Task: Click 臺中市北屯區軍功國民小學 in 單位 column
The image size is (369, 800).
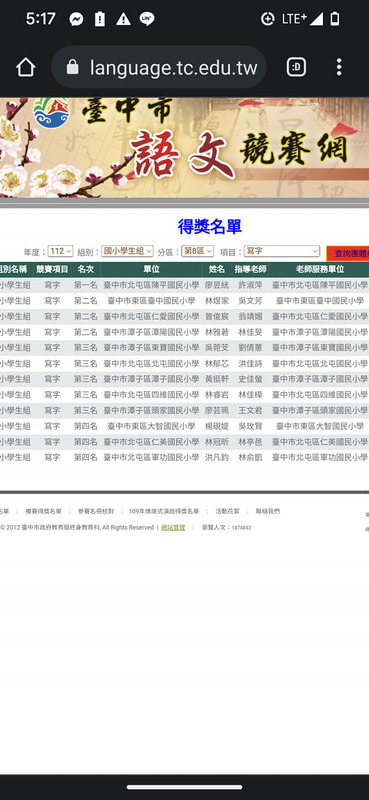Action: pyautogui.click(x=151, y=457)
